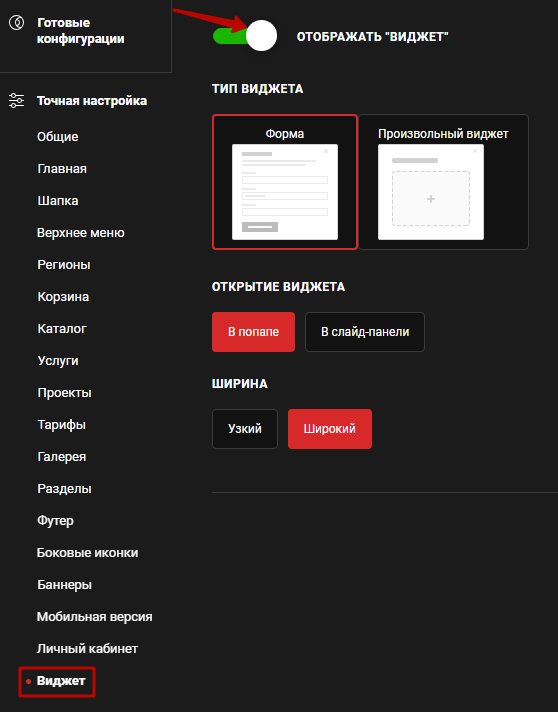The height and width of the screenshot is (712, 558).
Task: Open Готовые конфигурации tab
Action: (80, 30)
